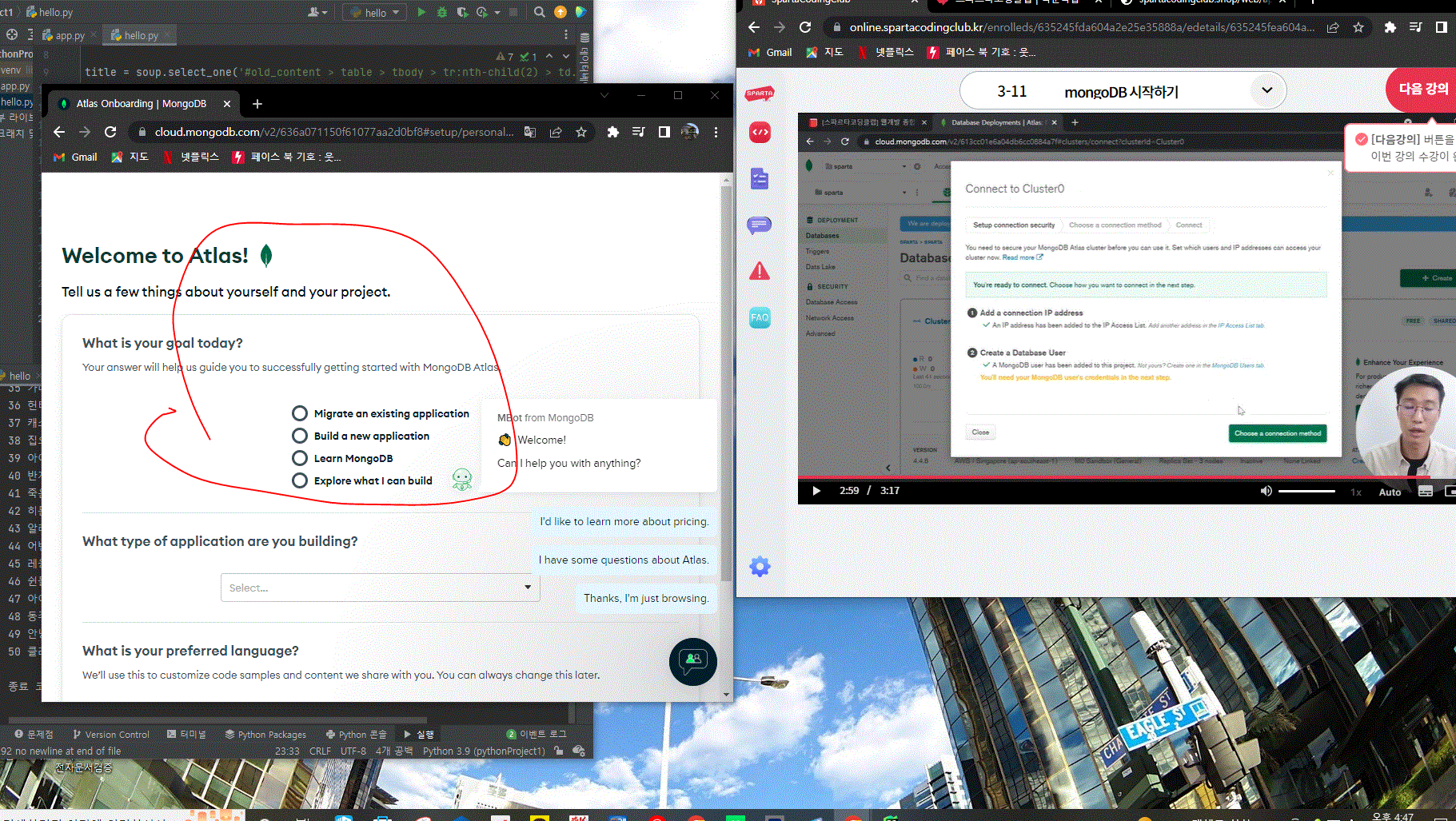1456x821 pixels.
Task: Select 'Migrate an existing application' radio
Action: 300,413
